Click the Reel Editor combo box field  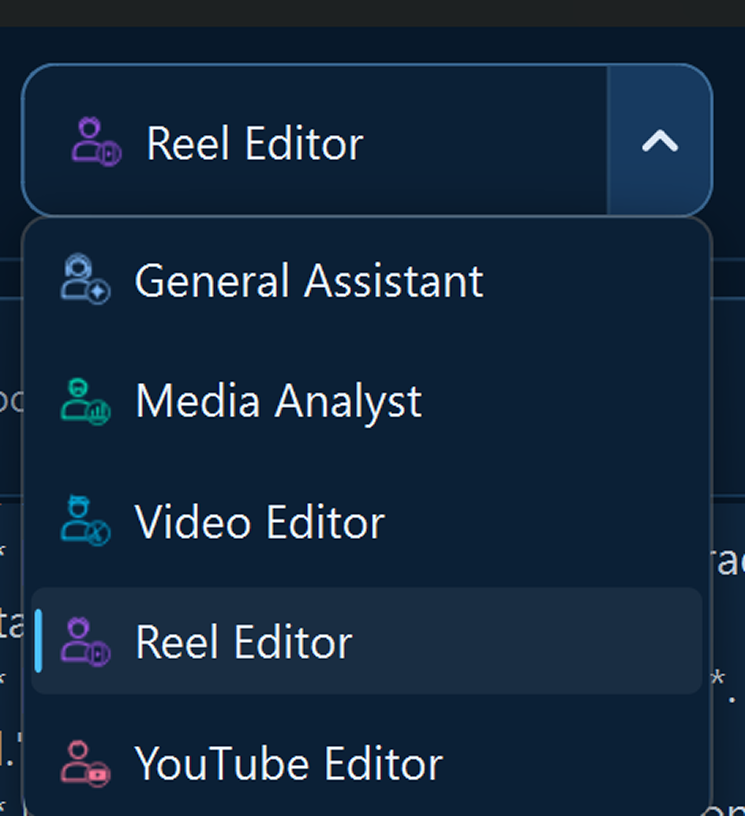tap(367, 140)
